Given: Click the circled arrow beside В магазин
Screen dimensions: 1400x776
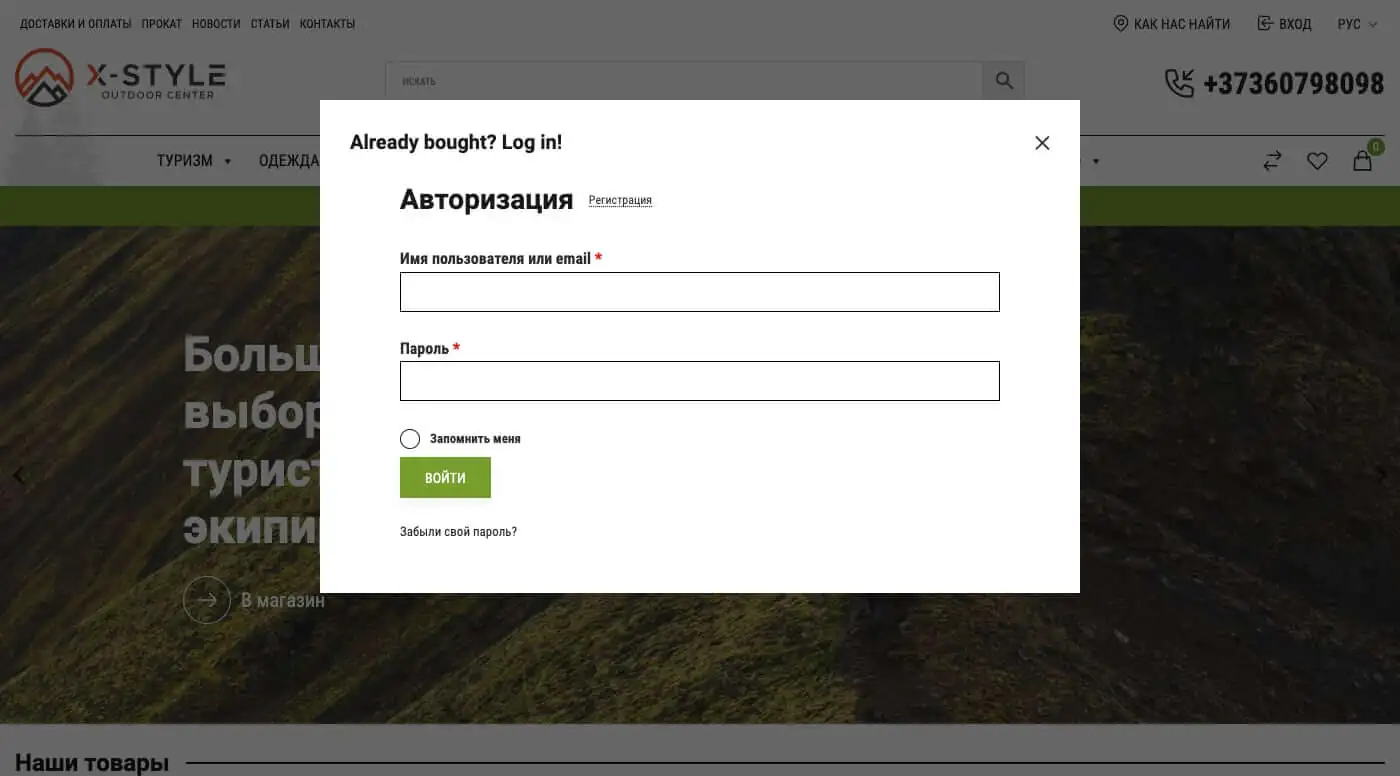Looking at the screenshot, I should click(207, 600).
